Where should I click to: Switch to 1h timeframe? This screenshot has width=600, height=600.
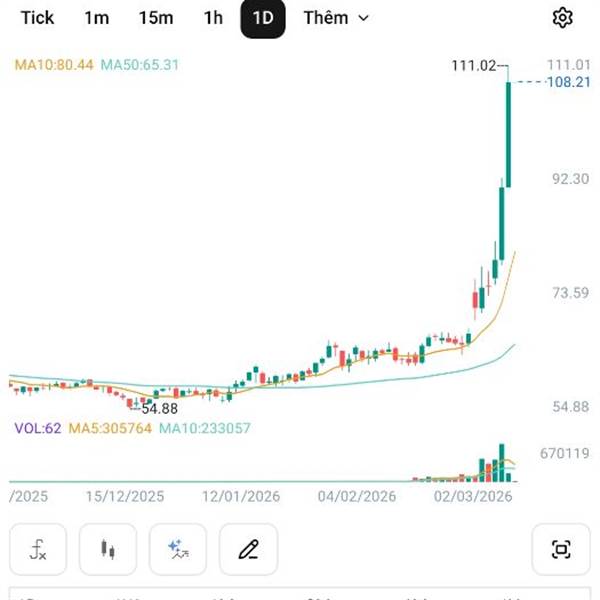[x=213, y=18]
